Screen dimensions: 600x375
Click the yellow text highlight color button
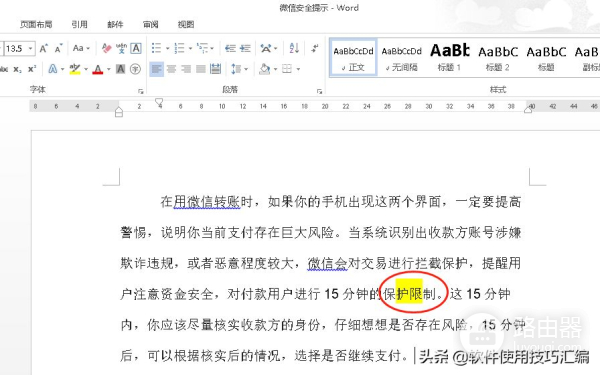click(75, 69)
